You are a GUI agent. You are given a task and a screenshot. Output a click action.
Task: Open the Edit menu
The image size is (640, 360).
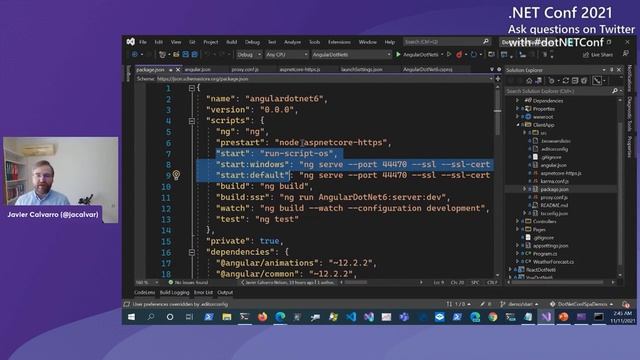pyautogui.click(x=158, y=42)
